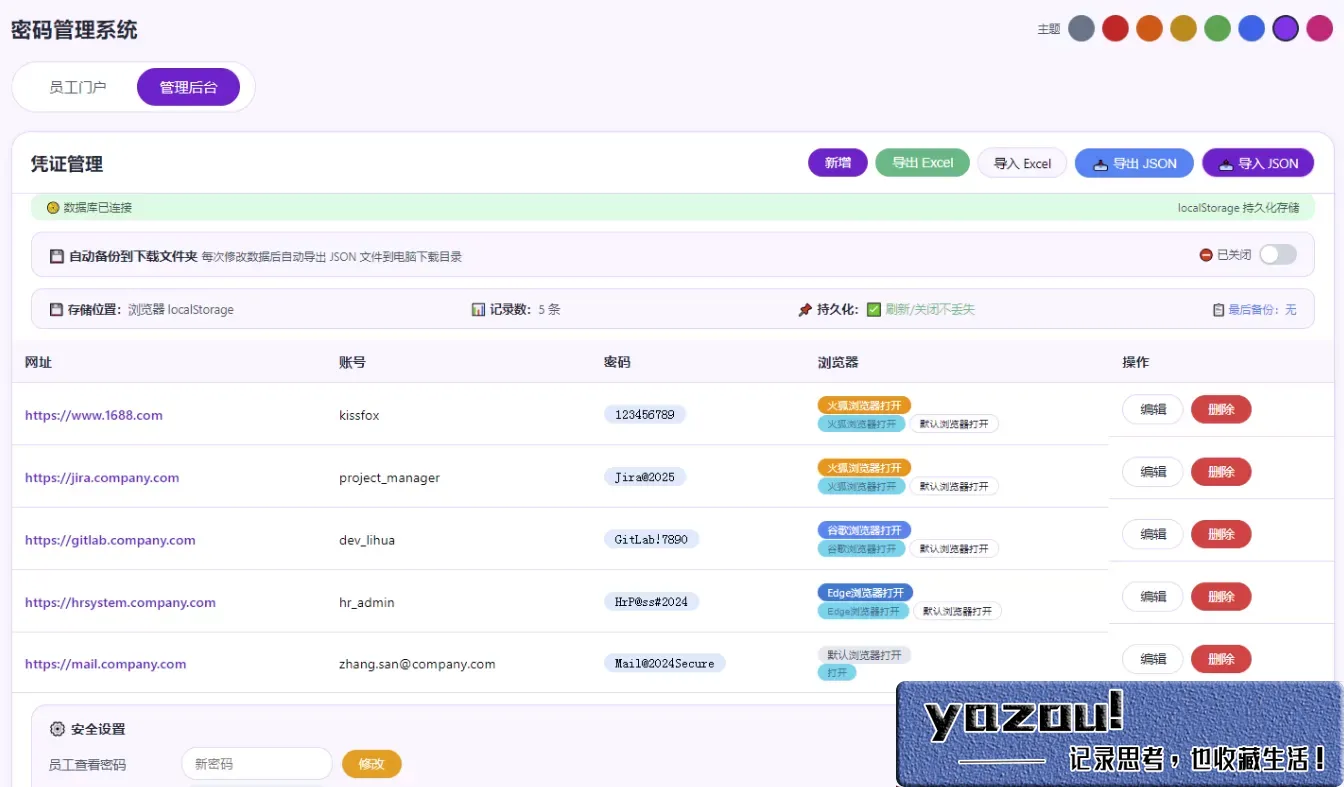This screenshot has width=1344, height=787.
Task: Click 默认浏览器打开 for project_manager row
Action: tap(954, 486)
